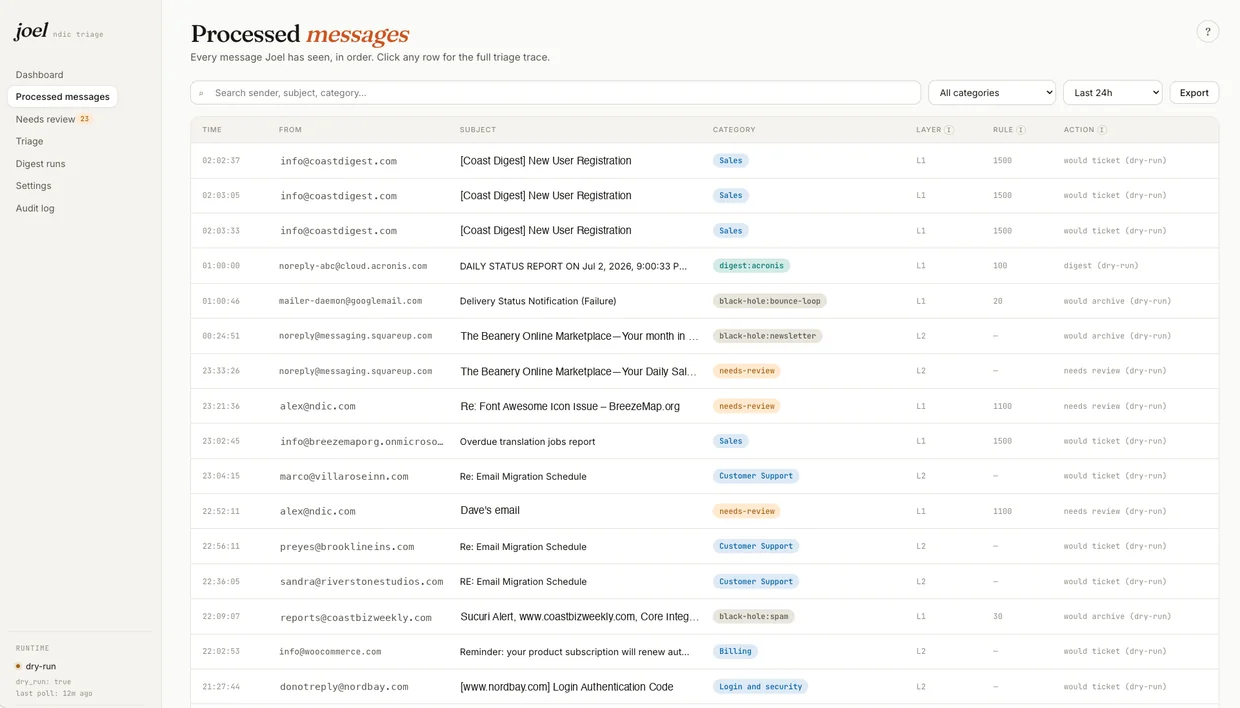Click rule 30 in Sucuri Alert row

coord(998,617)
